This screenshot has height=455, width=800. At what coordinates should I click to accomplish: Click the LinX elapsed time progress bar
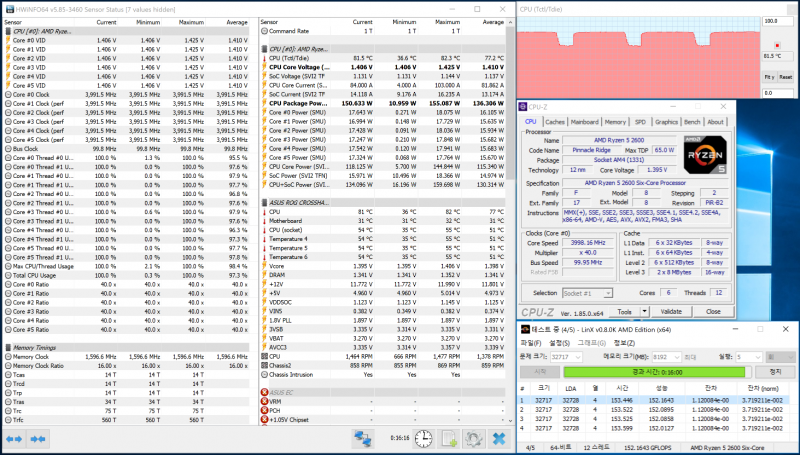[657, 372]
